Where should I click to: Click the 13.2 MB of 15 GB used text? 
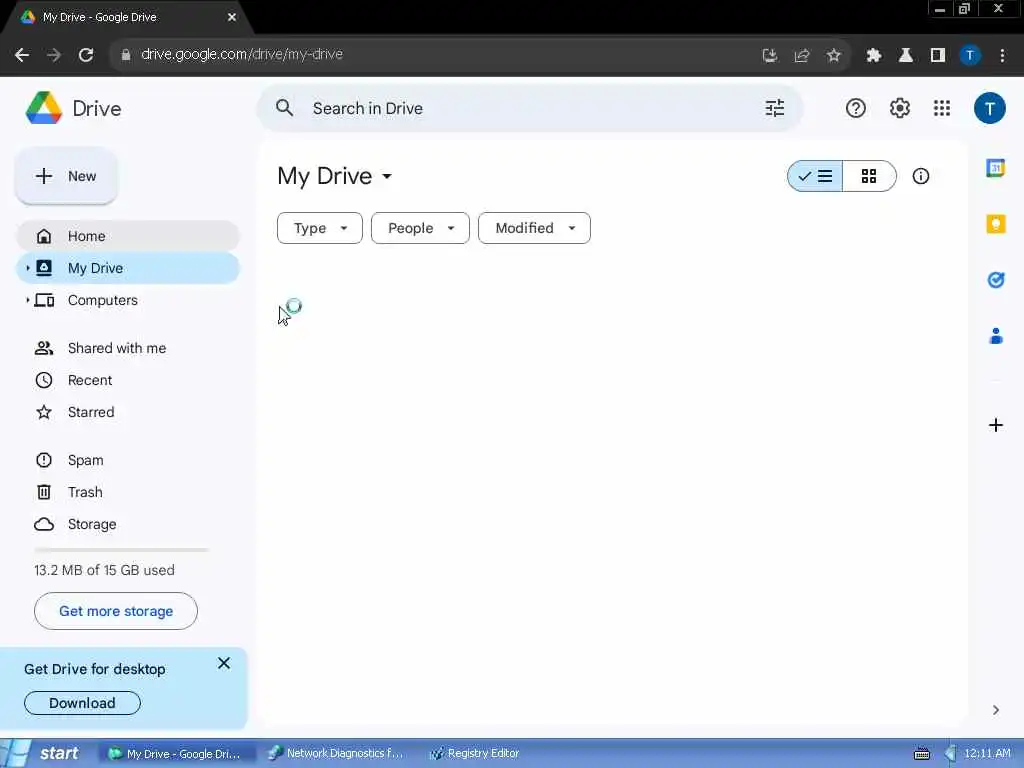click(104, 570)
